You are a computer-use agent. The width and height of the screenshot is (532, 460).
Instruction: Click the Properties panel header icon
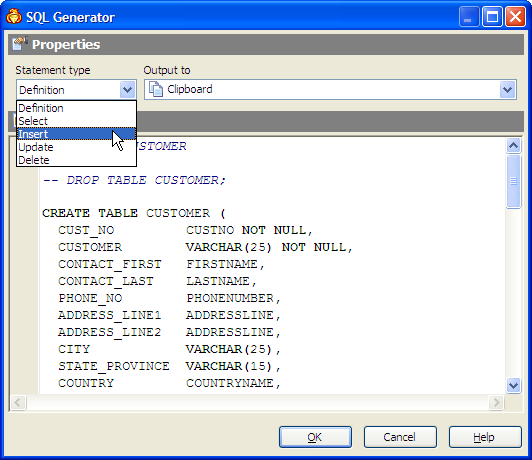tap(19, 44)
